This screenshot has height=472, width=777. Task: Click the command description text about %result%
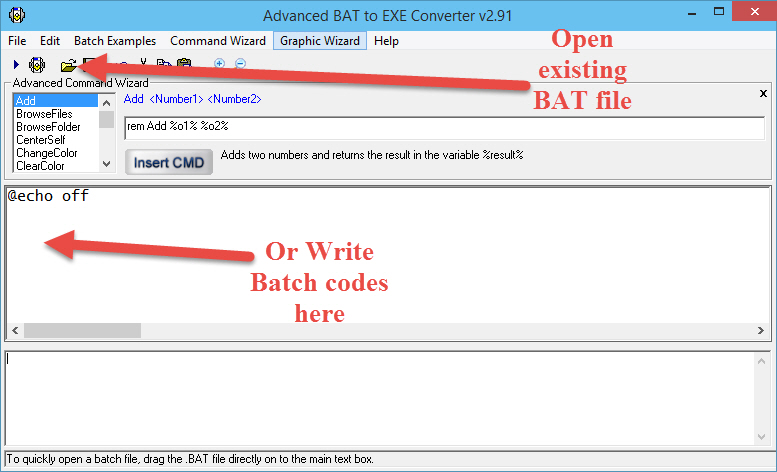tap(372, 155)
